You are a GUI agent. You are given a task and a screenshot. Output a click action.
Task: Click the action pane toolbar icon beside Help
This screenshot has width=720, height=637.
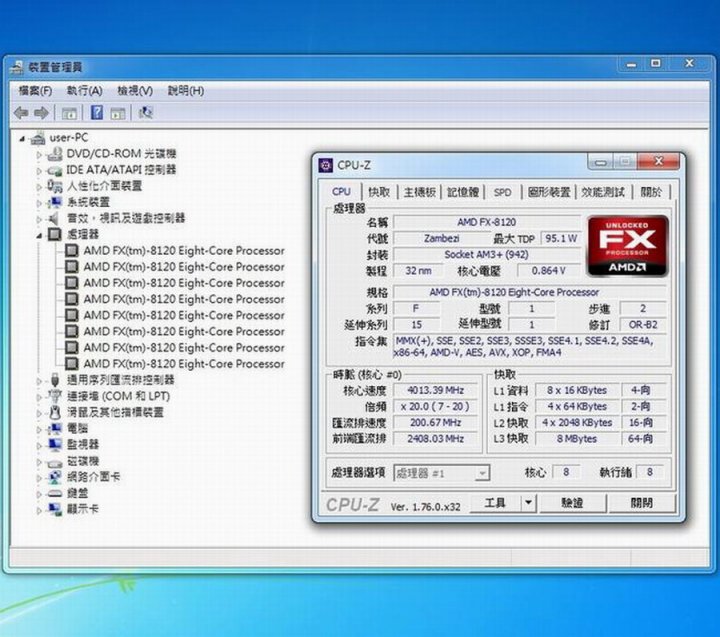pyautogui.click(x=118, y=113)
